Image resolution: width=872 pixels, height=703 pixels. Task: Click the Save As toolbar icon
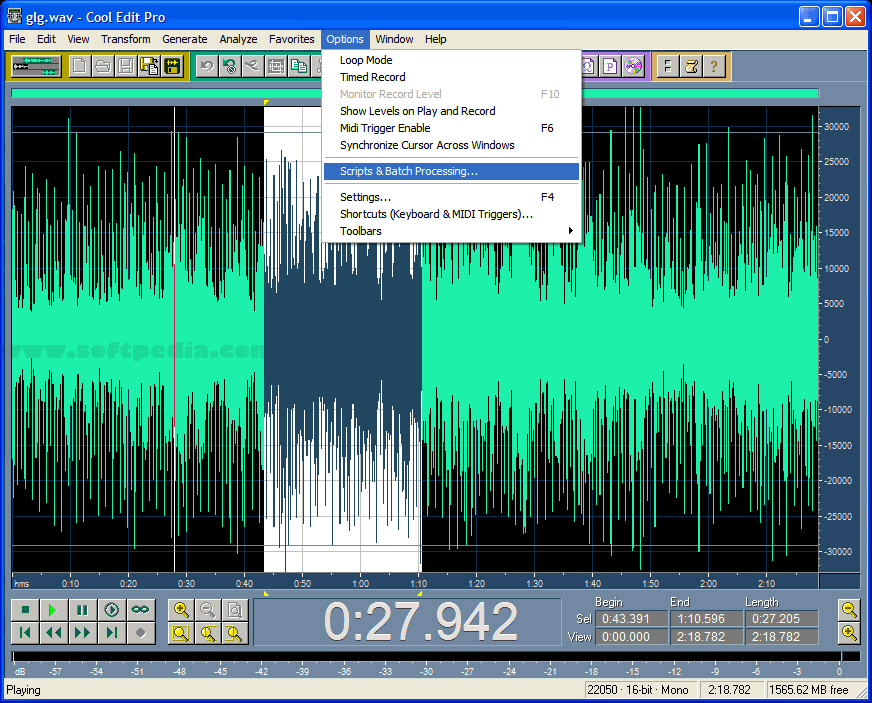[x=149, y=66]
